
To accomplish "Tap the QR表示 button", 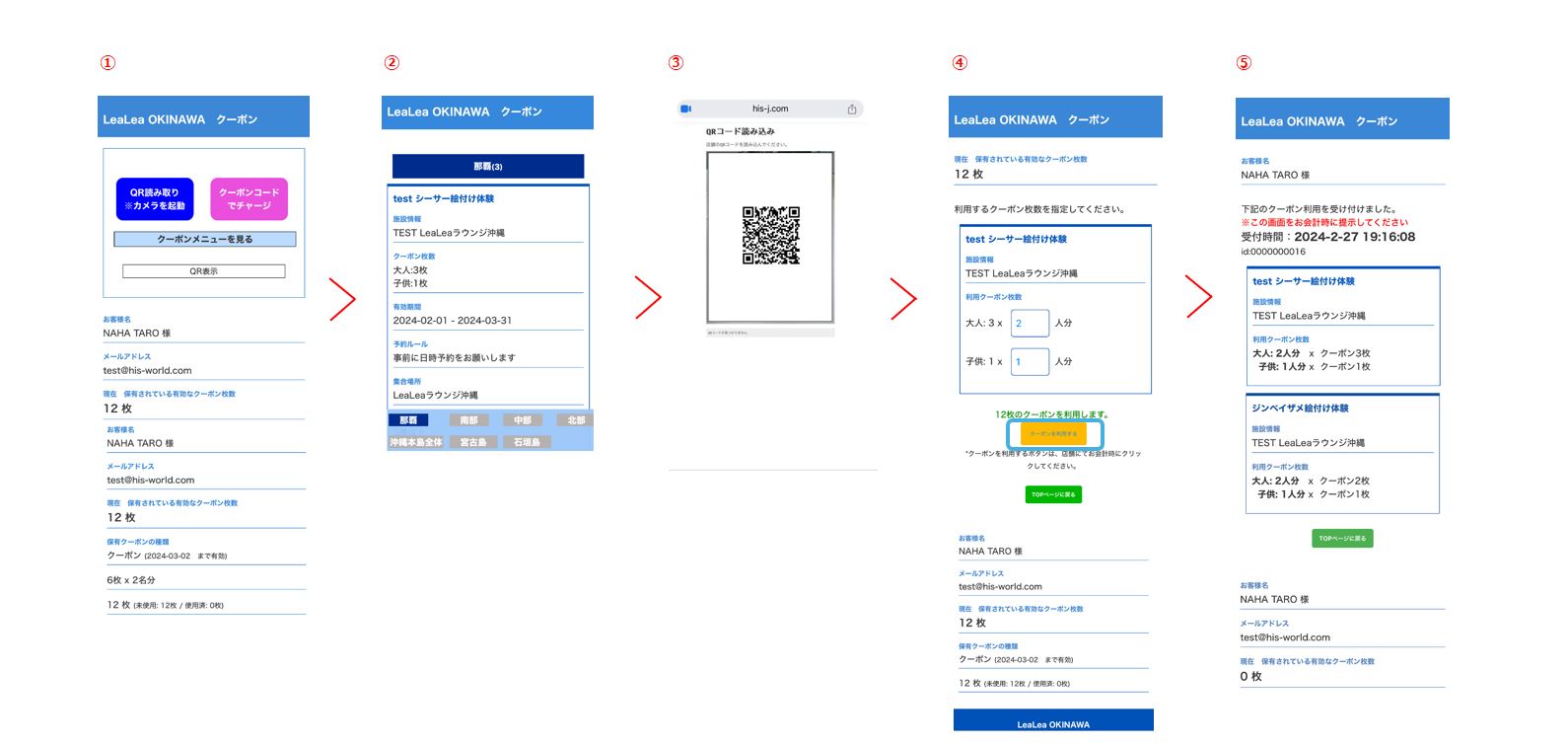I will 204,270.
